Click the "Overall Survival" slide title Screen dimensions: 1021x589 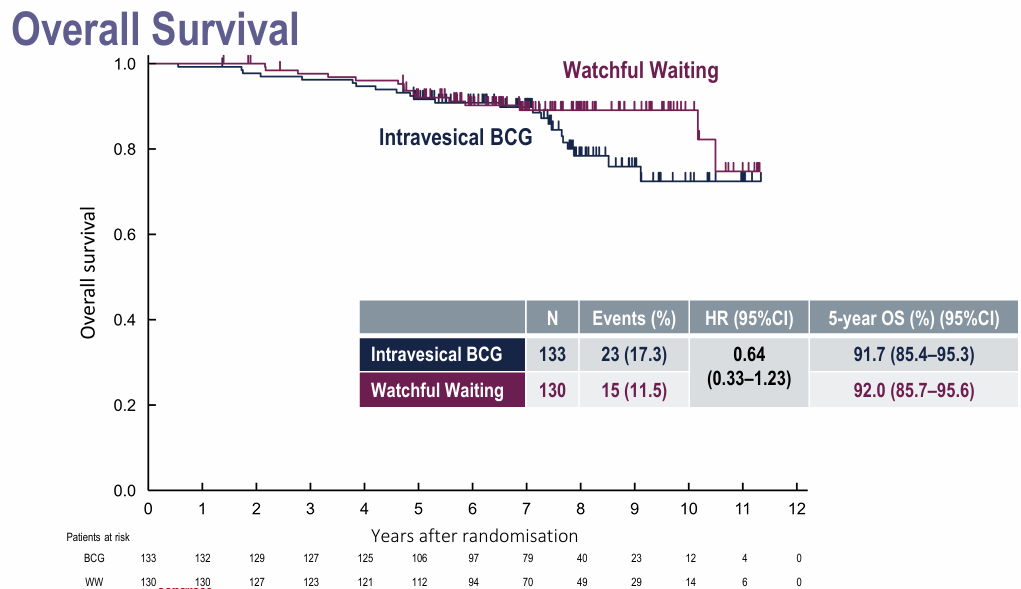pyautogui.click(x=155, y=28)
